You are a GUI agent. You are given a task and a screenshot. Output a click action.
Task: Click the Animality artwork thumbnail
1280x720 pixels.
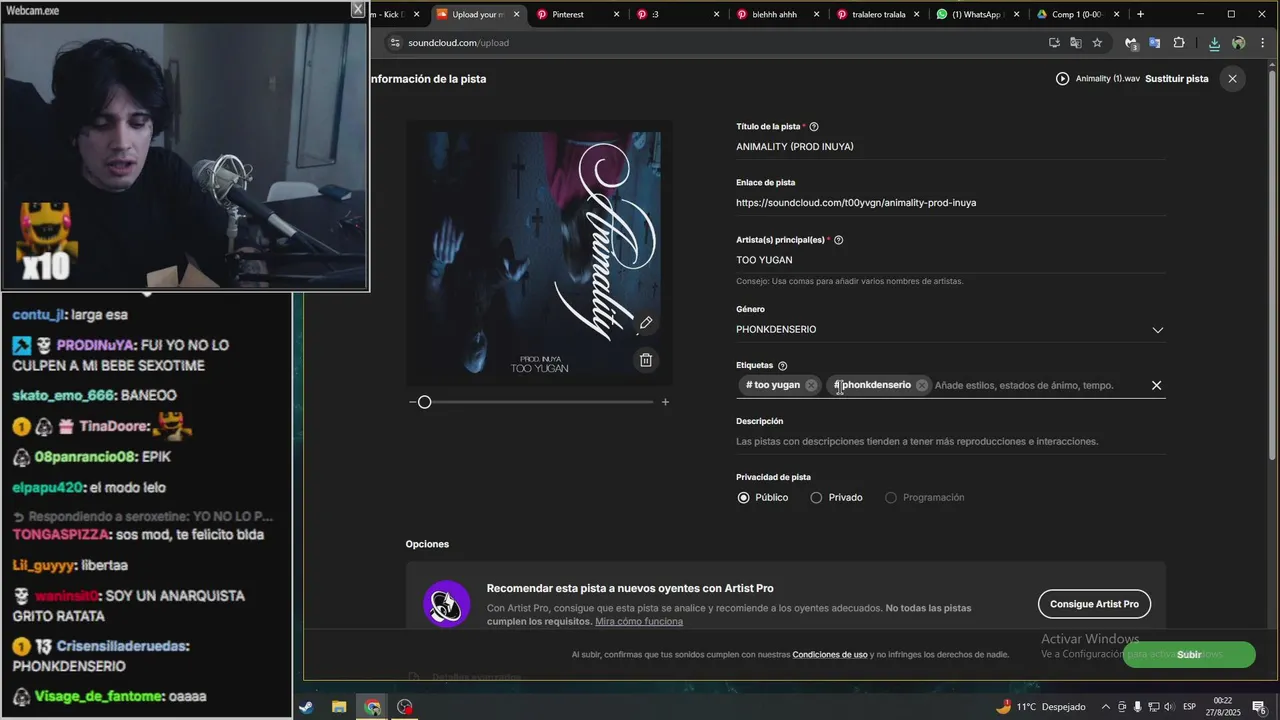click(539, 254)
